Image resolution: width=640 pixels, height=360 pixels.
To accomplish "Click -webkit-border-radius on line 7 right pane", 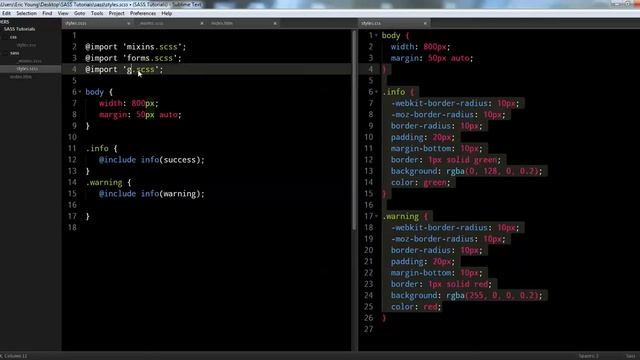I will point(439,104).
